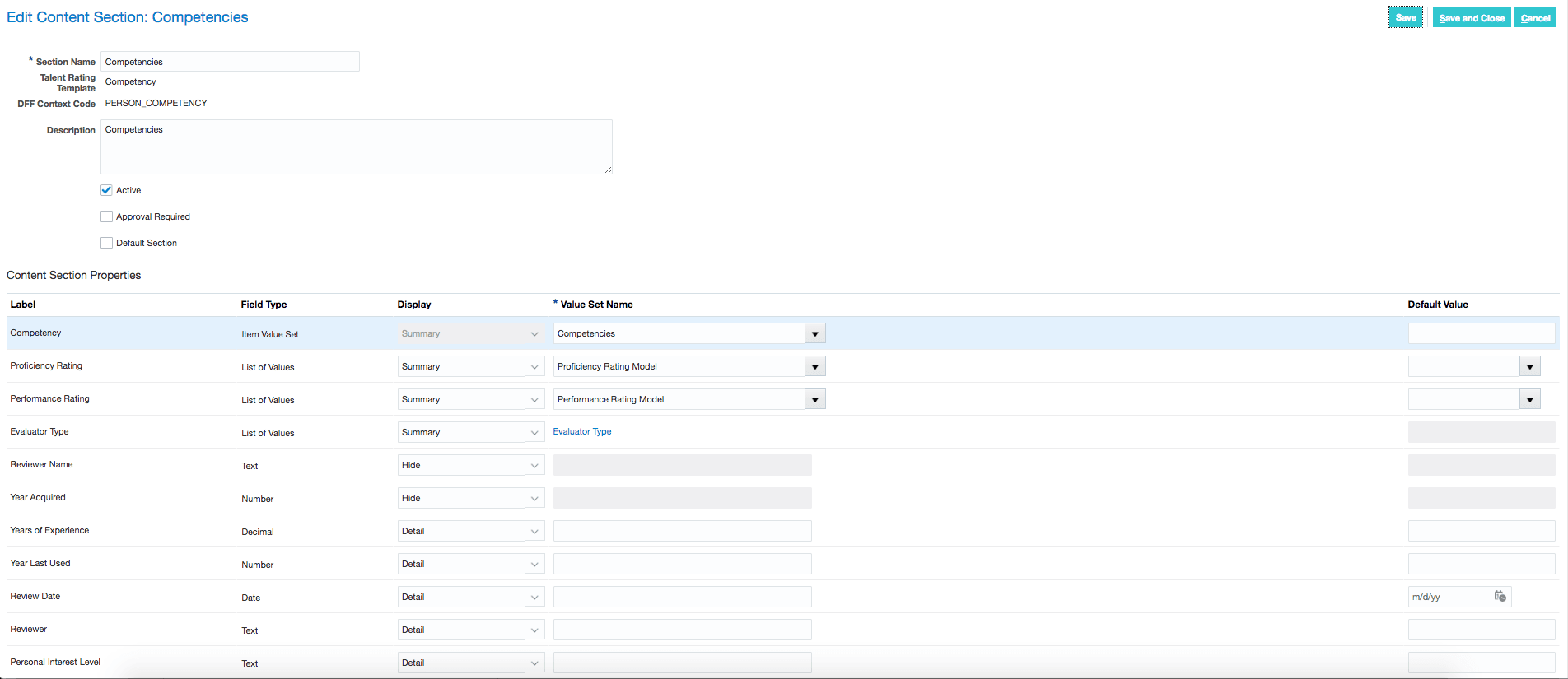Click the Field Type column header
This screenshot has height=679, width=1568.
(264, 305)
